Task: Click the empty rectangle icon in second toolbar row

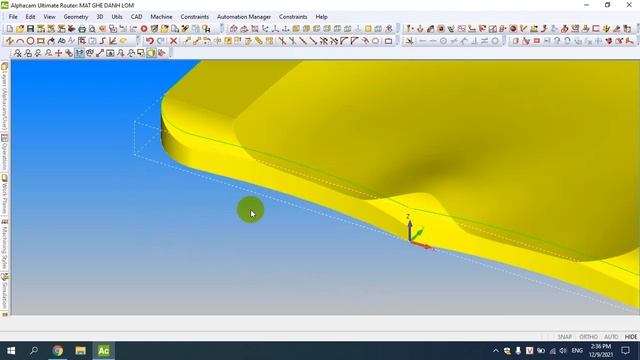Action: pyautogui.click(x=389, y=41)
